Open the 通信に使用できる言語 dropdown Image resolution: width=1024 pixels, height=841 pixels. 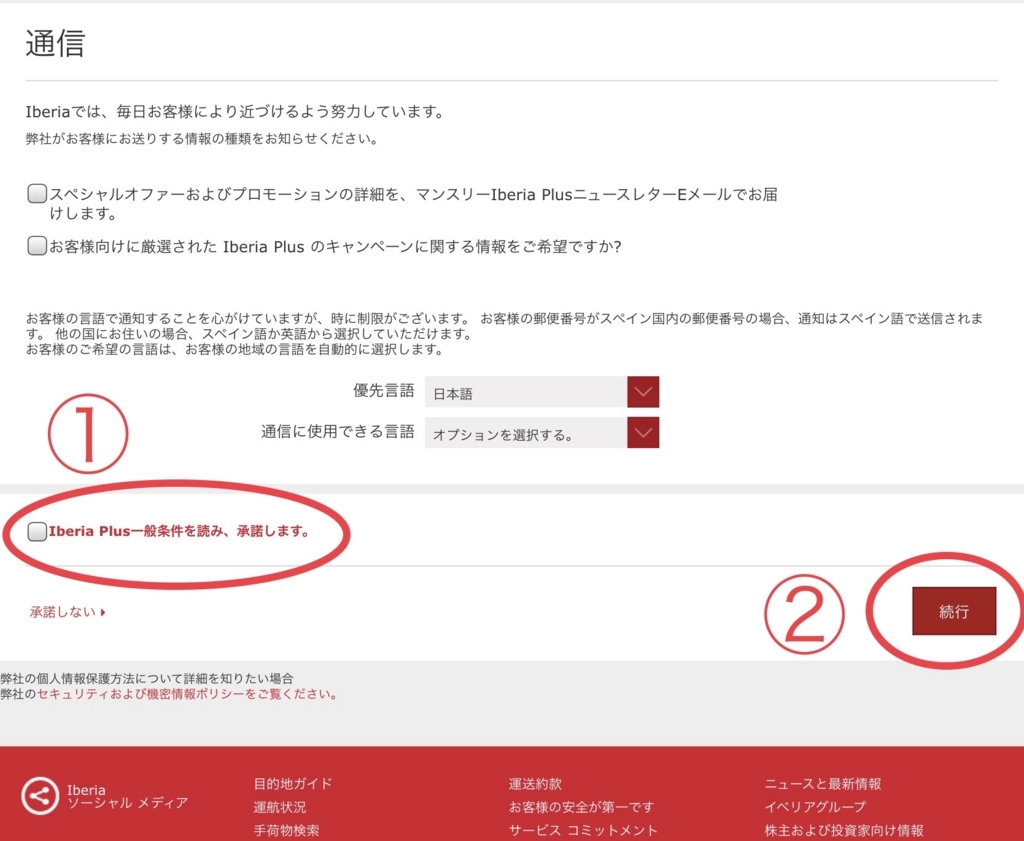[645, 432]
